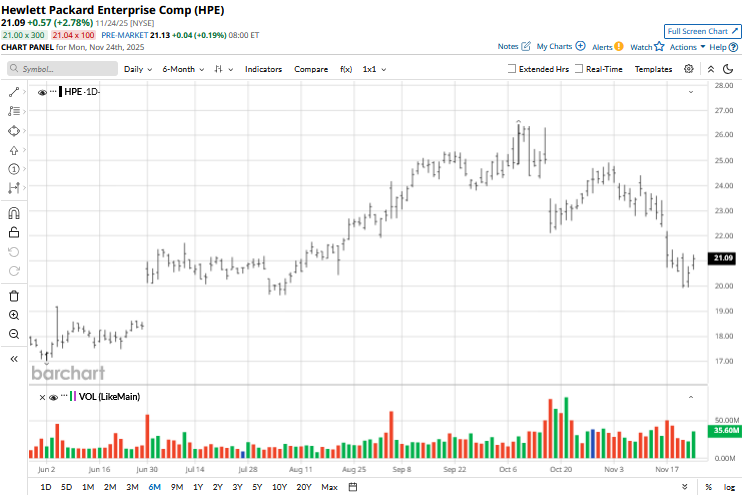Toggle HPE price series visibility eye

[42, 92]
